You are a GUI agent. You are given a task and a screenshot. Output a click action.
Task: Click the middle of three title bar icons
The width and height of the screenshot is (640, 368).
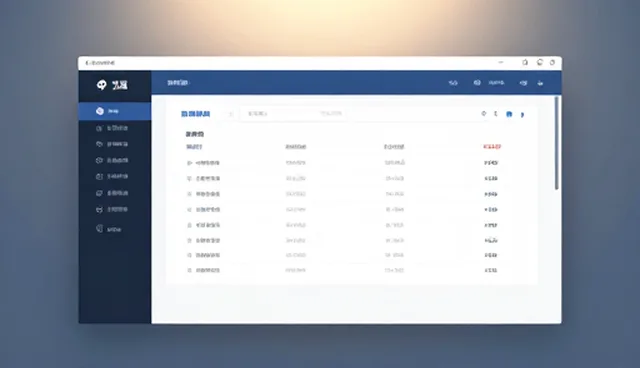click(540, 62)
